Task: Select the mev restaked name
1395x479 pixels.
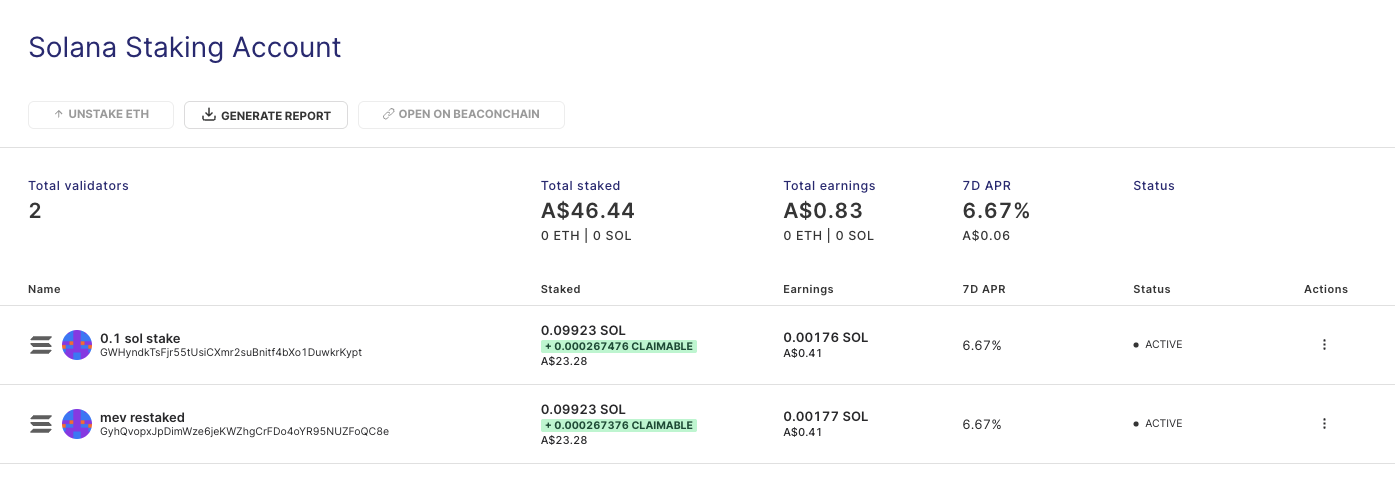Action: point(143,417)
